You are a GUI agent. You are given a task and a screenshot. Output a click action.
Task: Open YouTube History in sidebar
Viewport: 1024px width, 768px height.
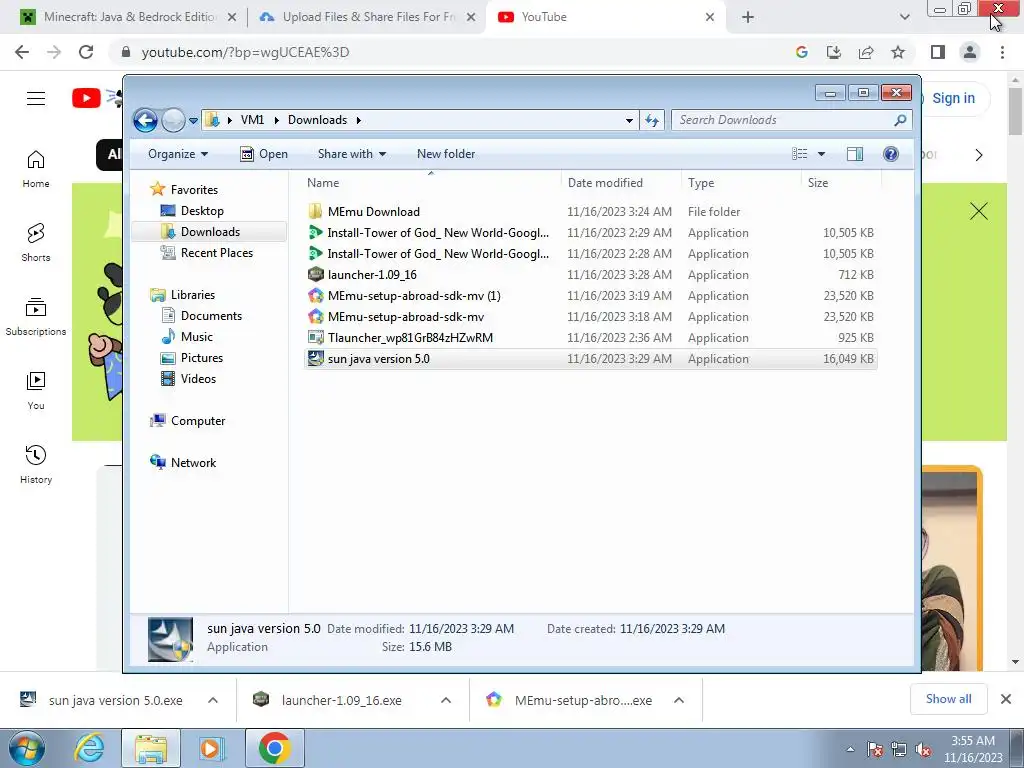[x=36, y=464]
